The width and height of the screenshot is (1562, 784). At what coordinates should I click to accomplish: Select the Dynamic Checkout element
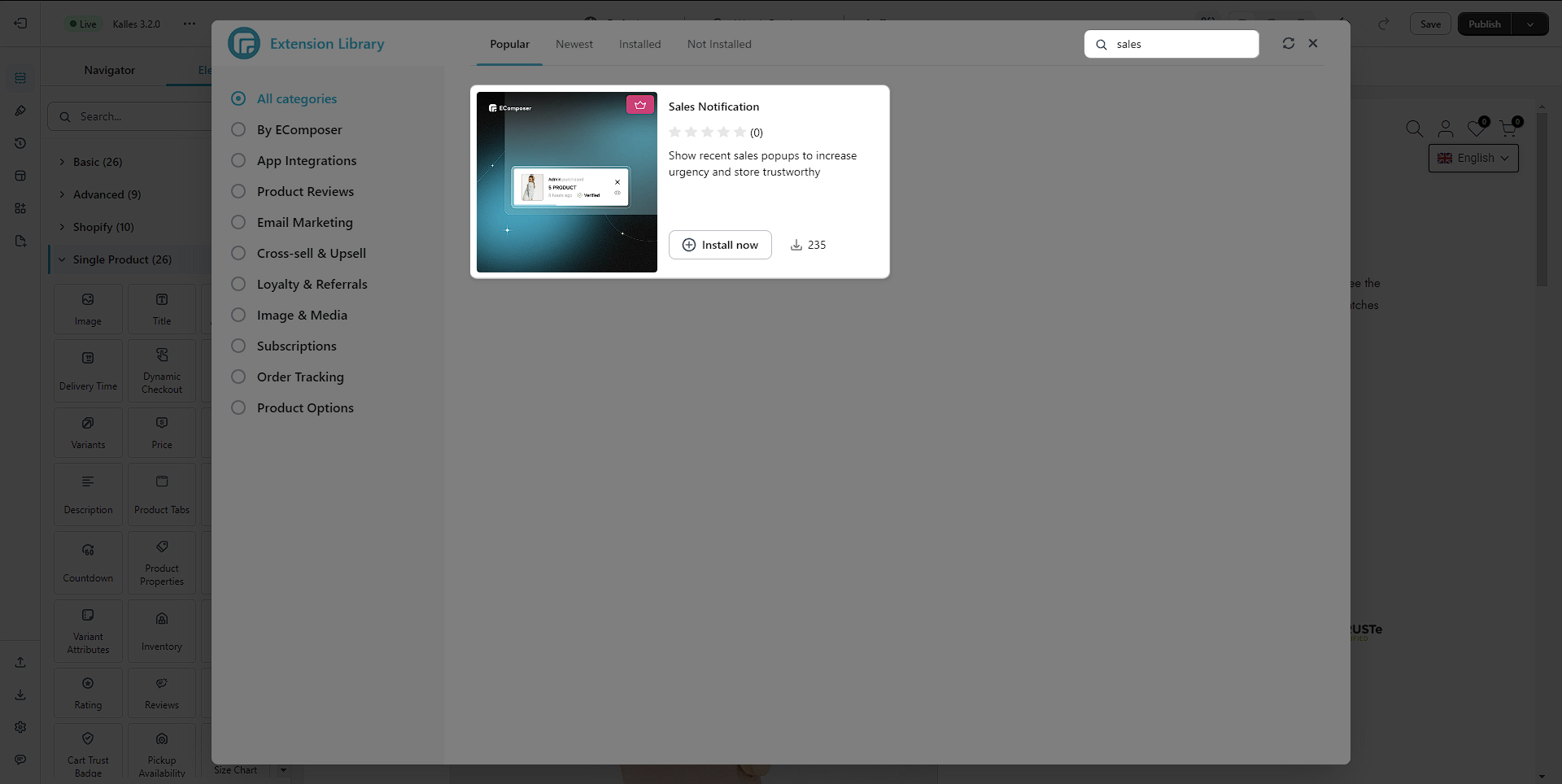[x=162, y=371]
